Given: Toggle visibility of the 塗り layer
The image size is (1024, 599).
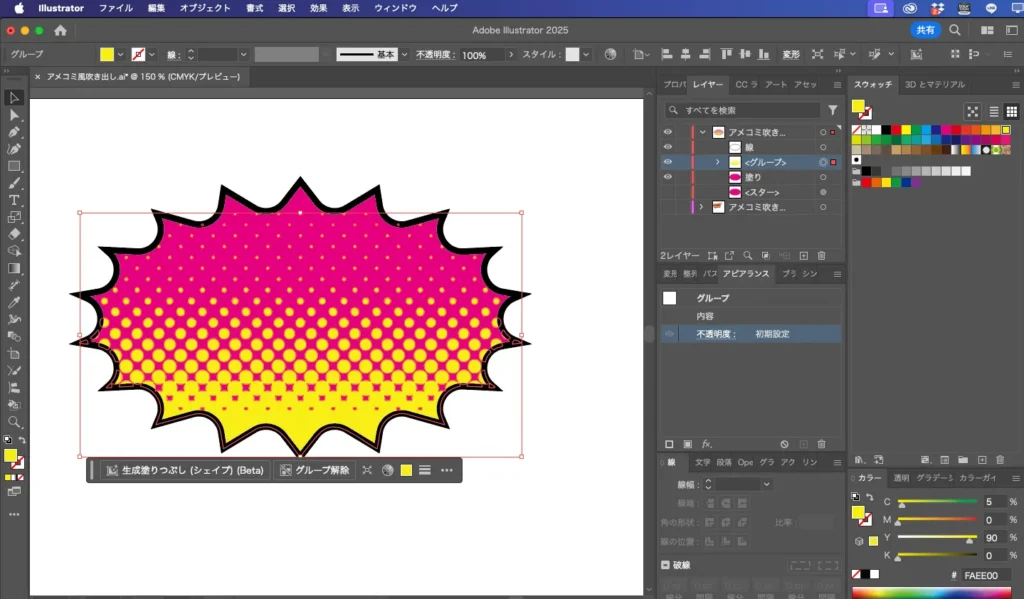Looking at the screenshot, I should [x=668, y=177].
